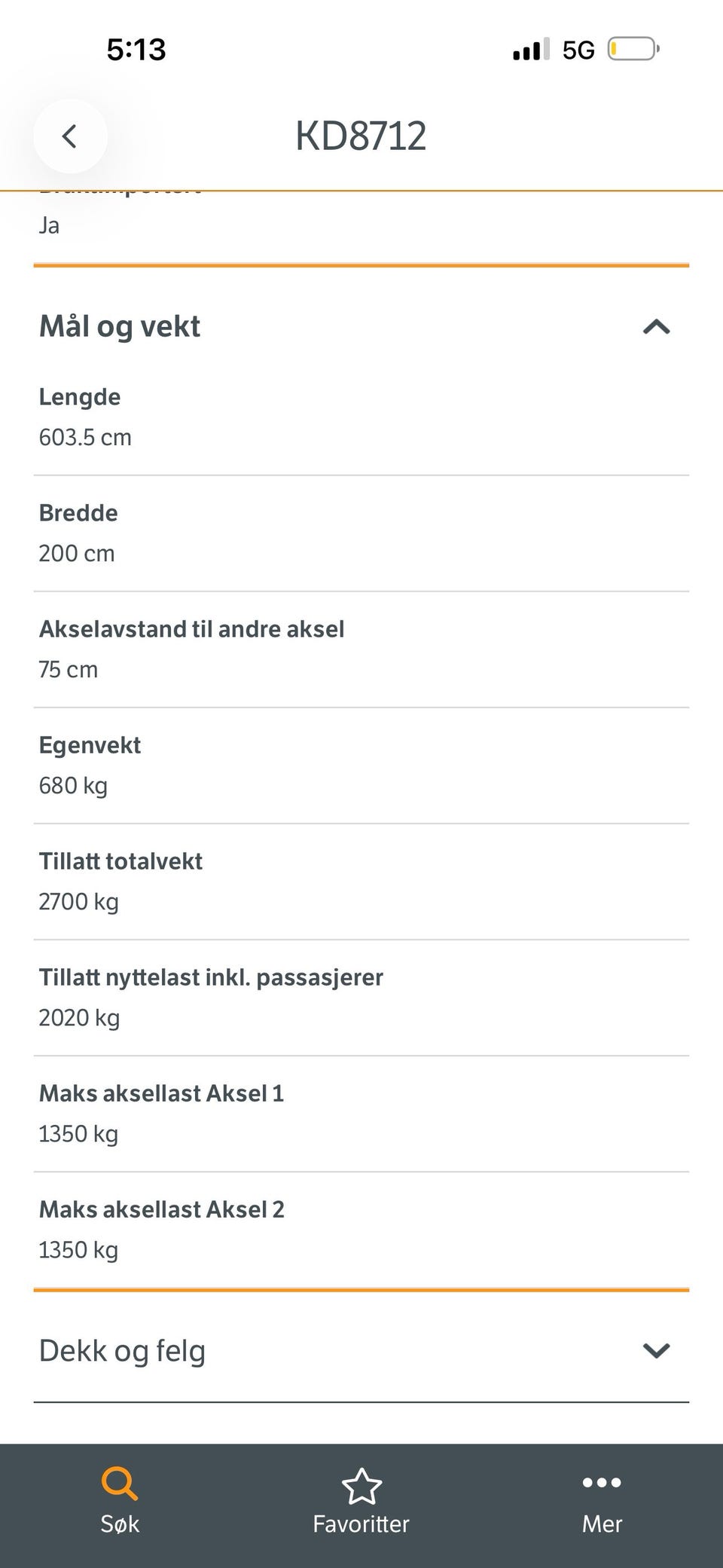Click the Dekk og felg chevron arrow
This screenshot has height=1568, width=723.
click(x=656, y=1350)
